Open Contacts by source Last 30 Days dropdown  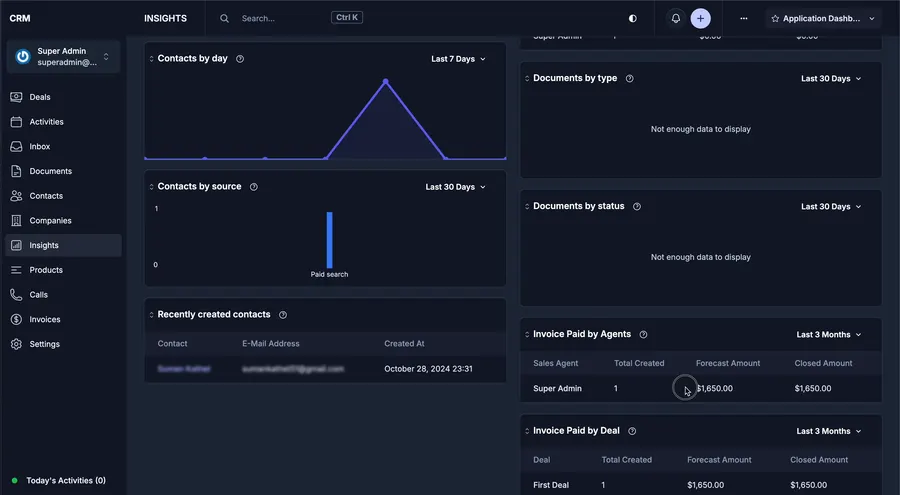455,187
